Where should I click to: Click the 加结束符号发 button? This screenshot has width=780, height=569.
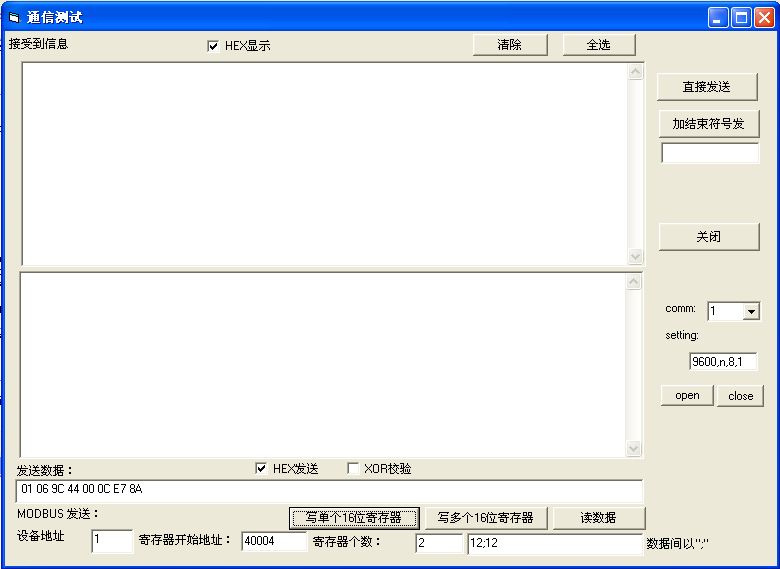[709, 123]
